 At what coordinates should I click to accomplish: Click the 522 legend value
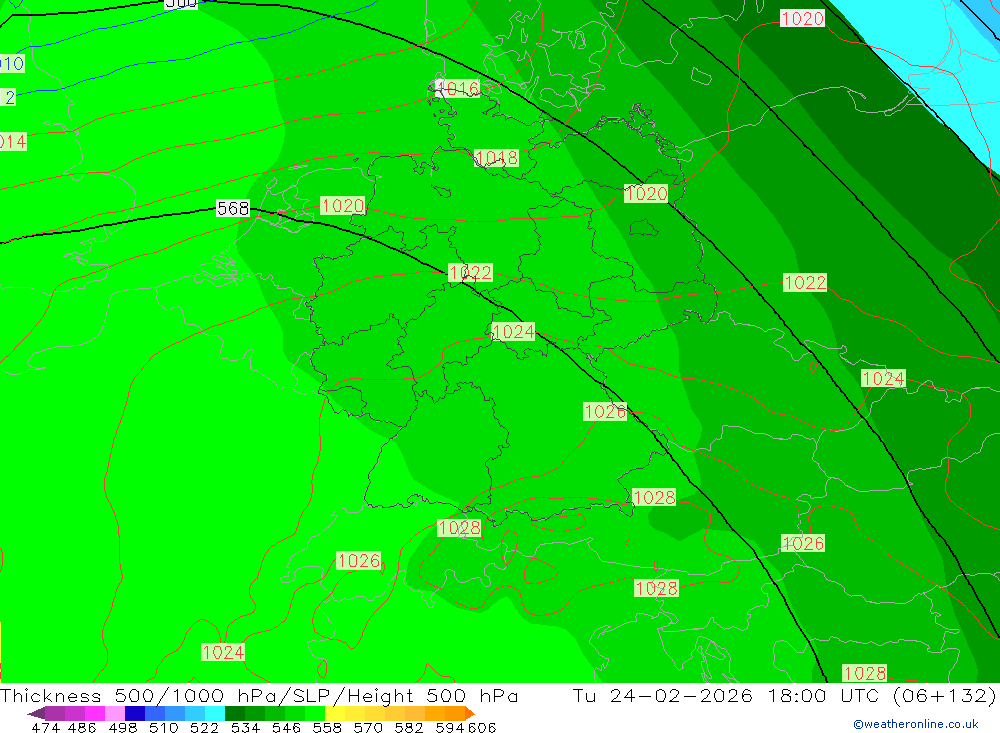tap(204, 727)
